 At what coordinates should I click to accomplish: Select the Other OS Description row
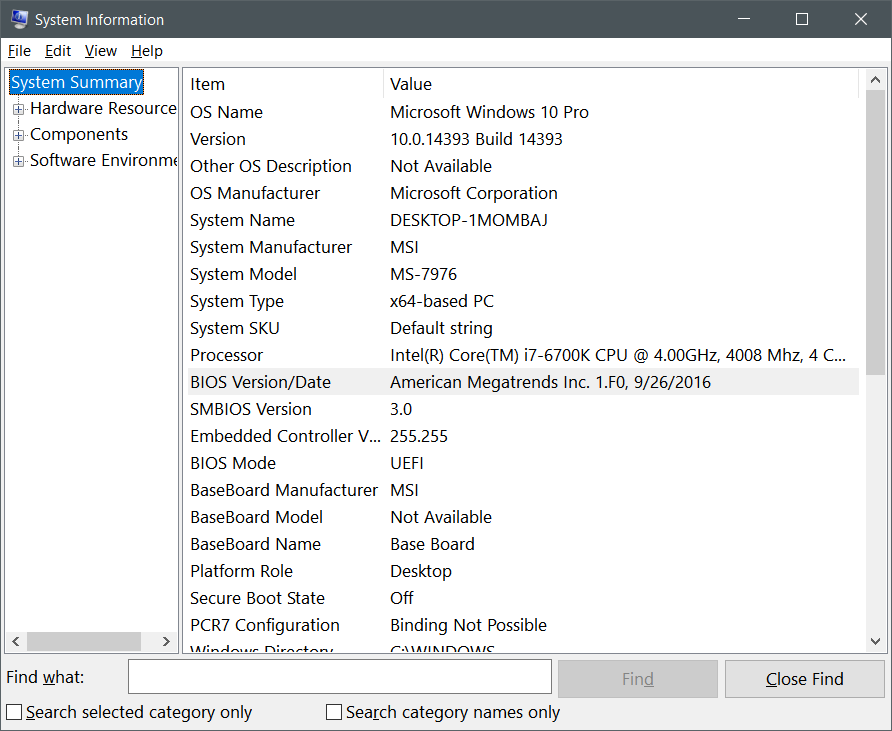click(523, 166)
